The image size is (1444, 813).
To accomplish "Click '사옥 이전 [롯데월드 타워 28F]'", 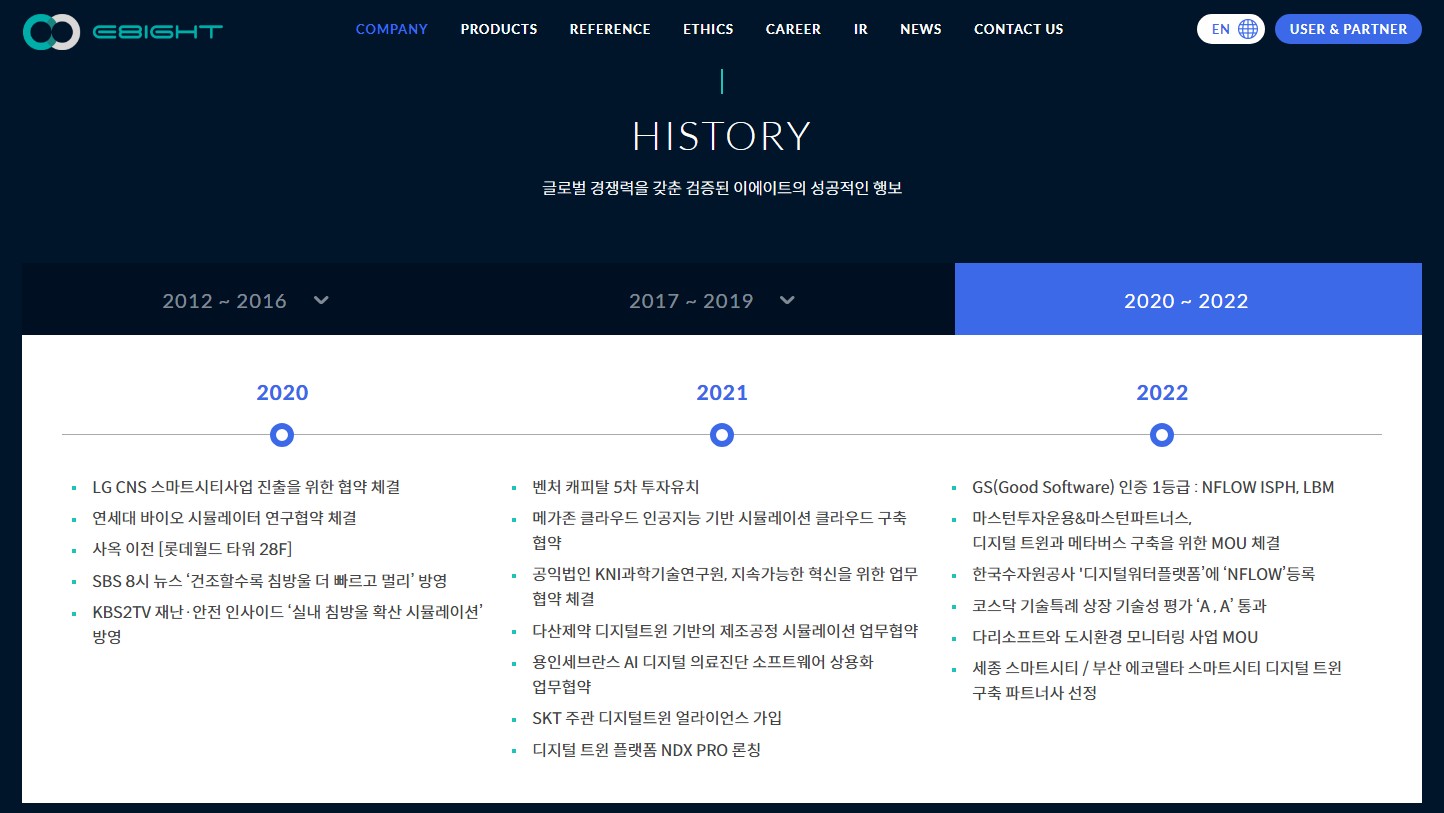I will 192,549.
